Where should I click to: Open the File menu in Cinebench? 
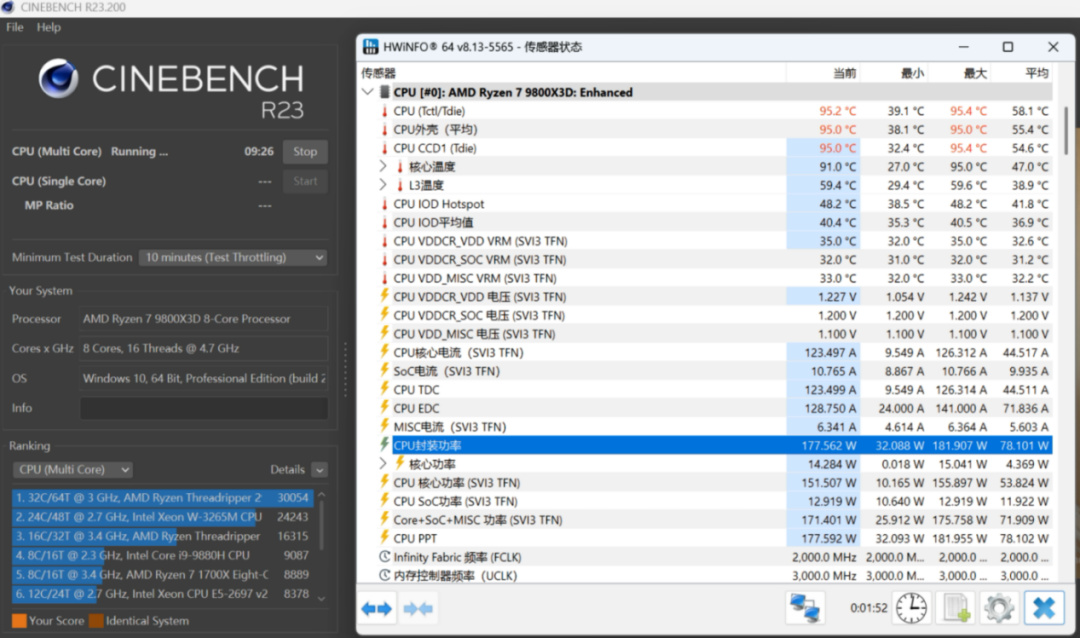tap(14, 27)
